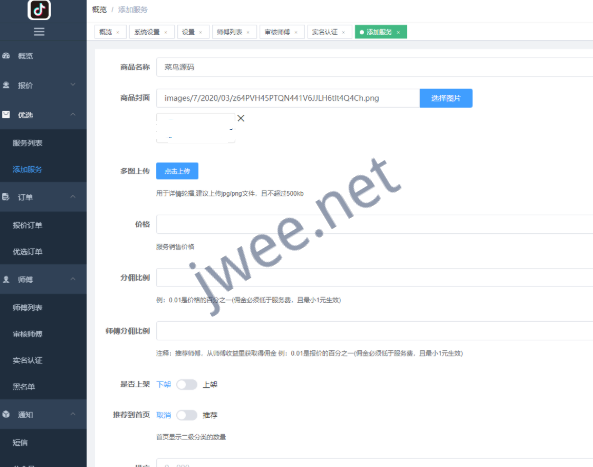This screenshot has width=593, height=467.
Task: Toggle the 是否上架 switch
Action: pyautogui.click(x=186, y=384)
